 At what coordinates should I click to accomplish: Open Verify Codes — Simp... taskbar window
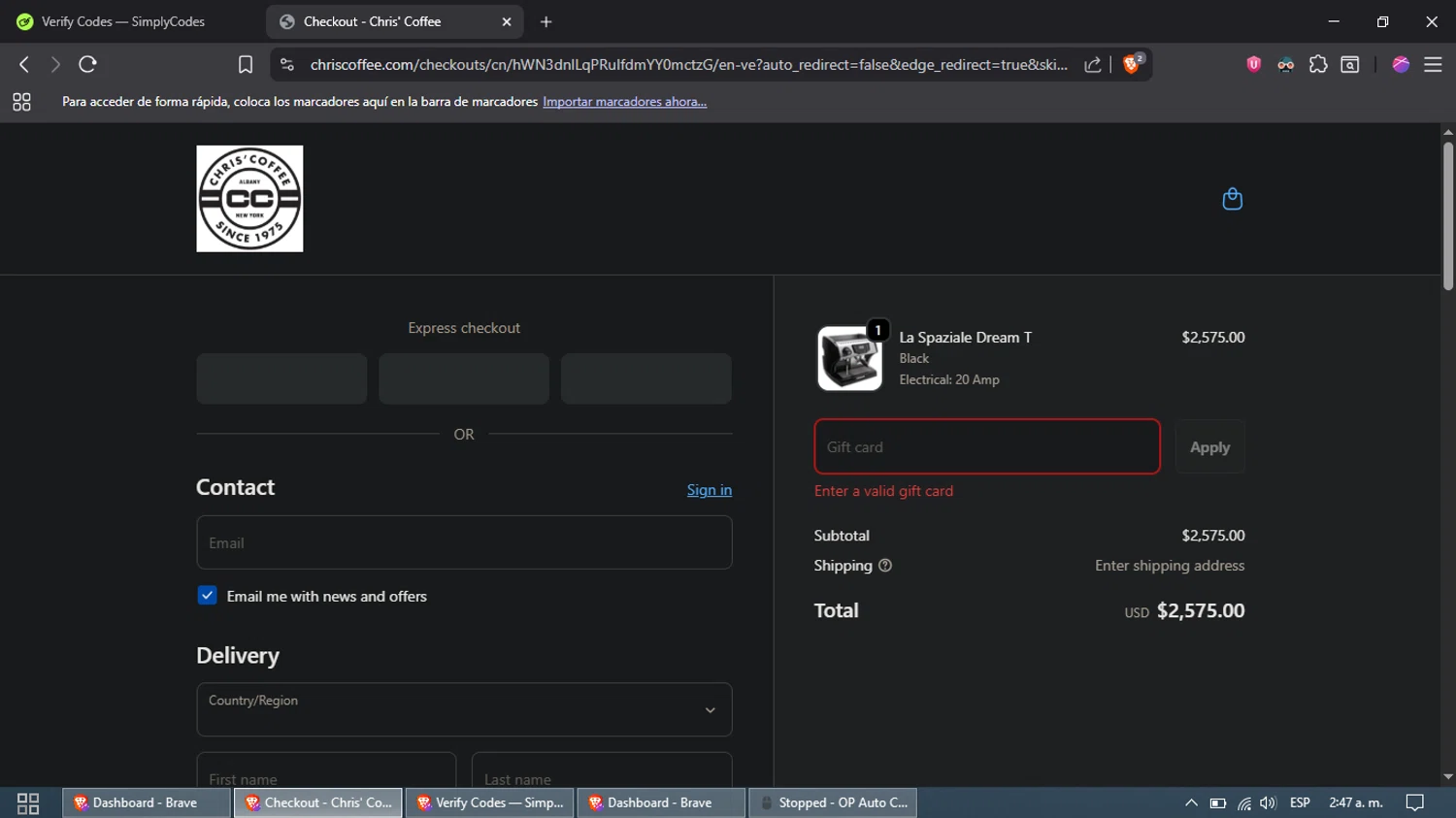[x=490, y=802]
